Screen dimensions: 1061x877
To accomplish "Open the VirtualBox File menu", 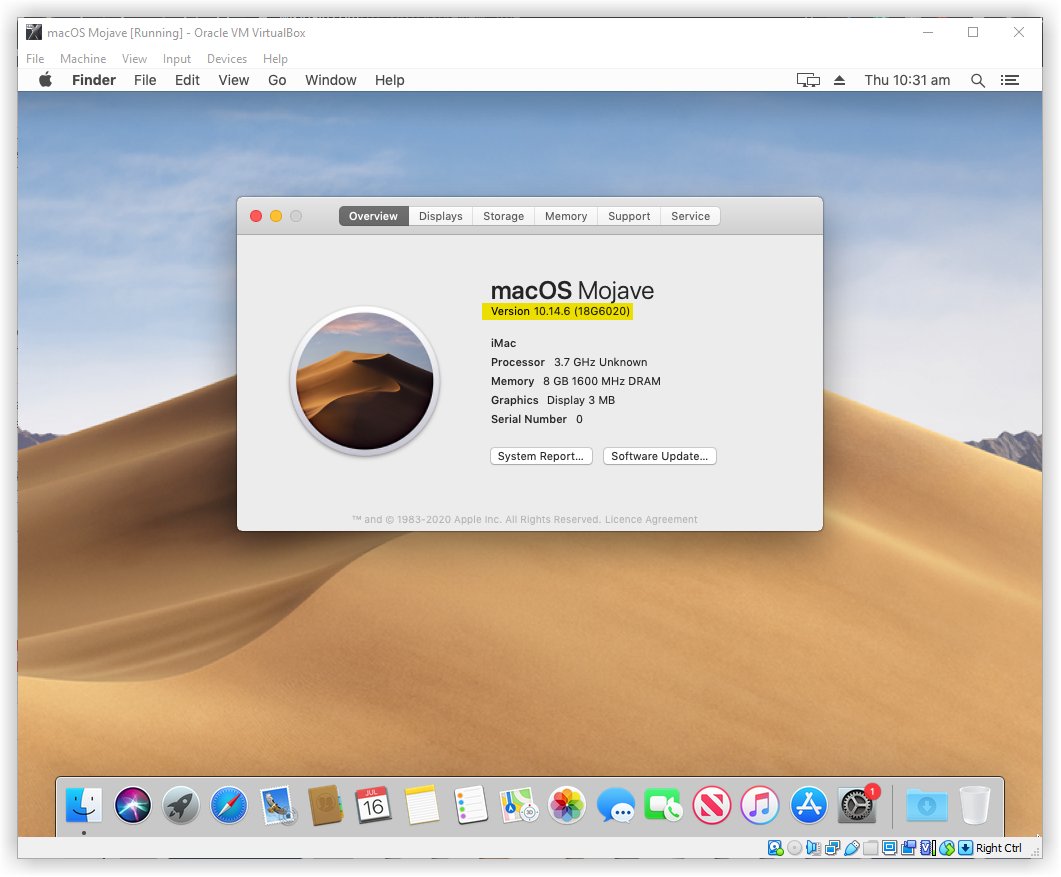I will [x=35, y=59].
